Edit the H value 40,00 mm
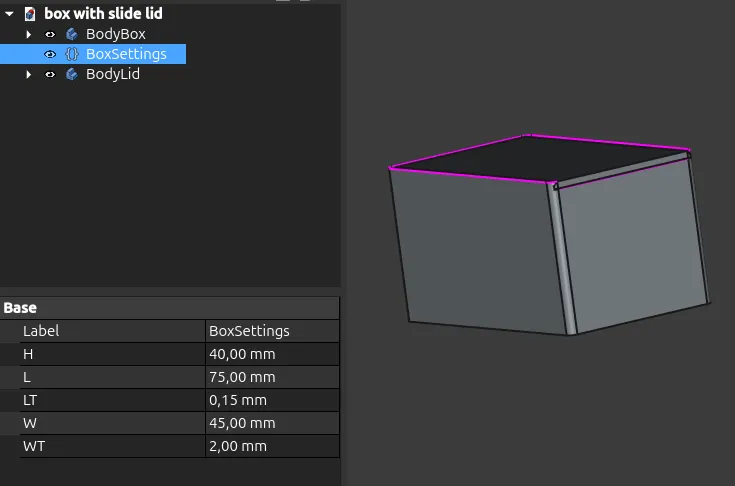 coord(272,354)
